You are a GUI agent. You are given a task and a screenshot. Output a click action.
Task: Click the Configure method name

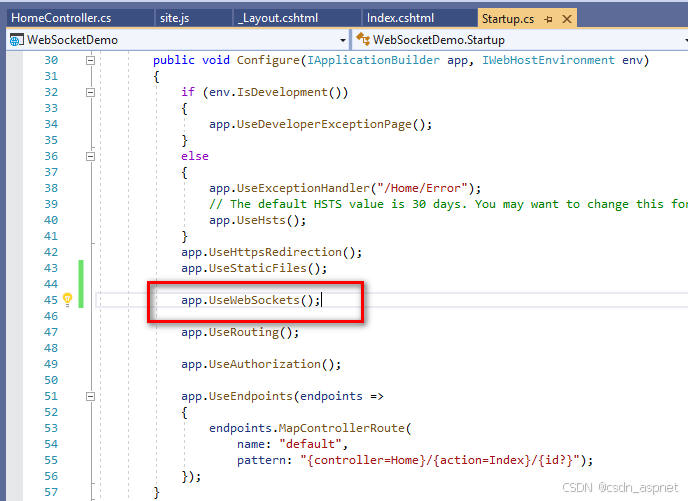(x=268, y=61)
